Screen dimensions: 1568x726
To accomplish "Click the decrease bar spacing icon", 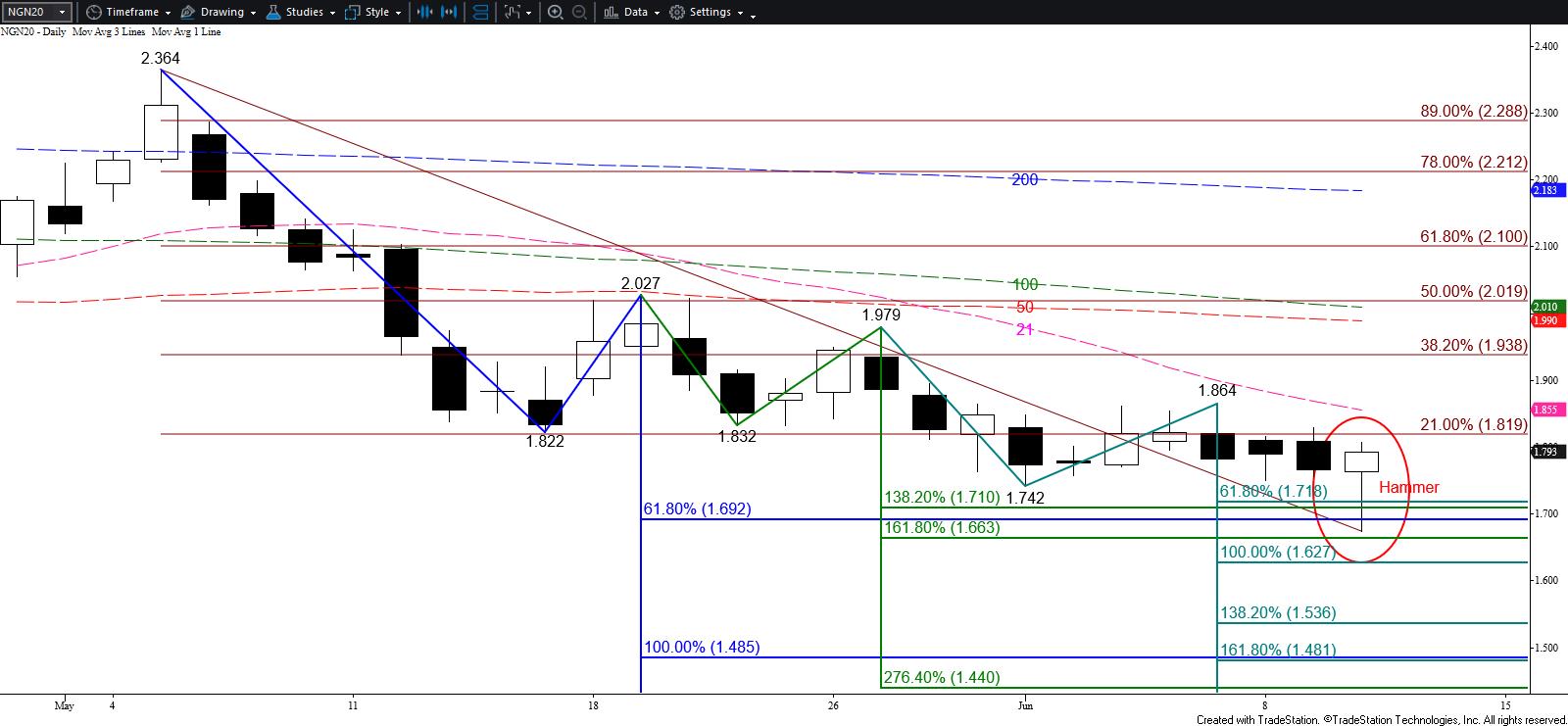I will [x=424, y=13].
